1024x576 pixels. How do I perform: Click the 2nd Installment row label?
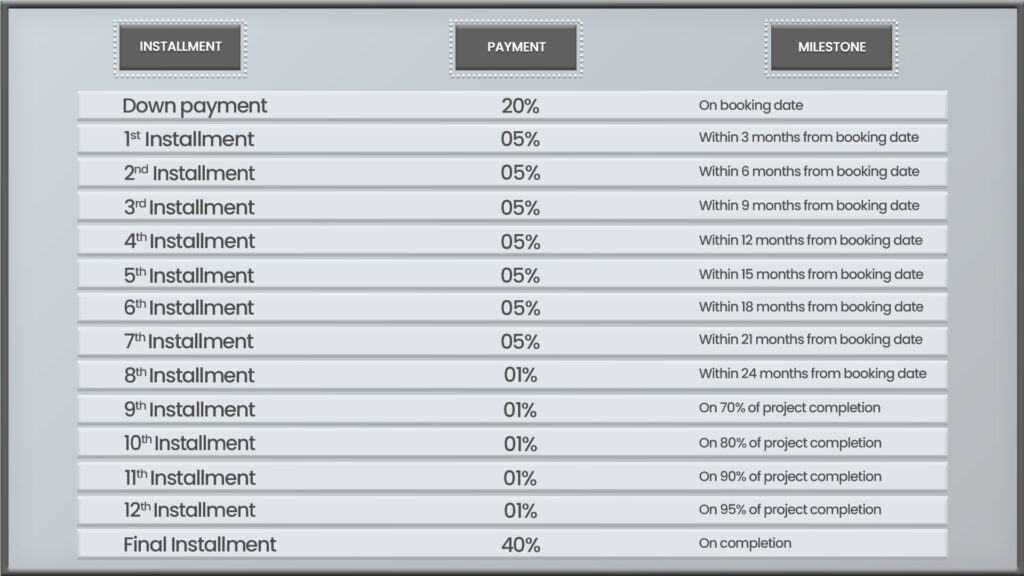(x=189, y=173)
